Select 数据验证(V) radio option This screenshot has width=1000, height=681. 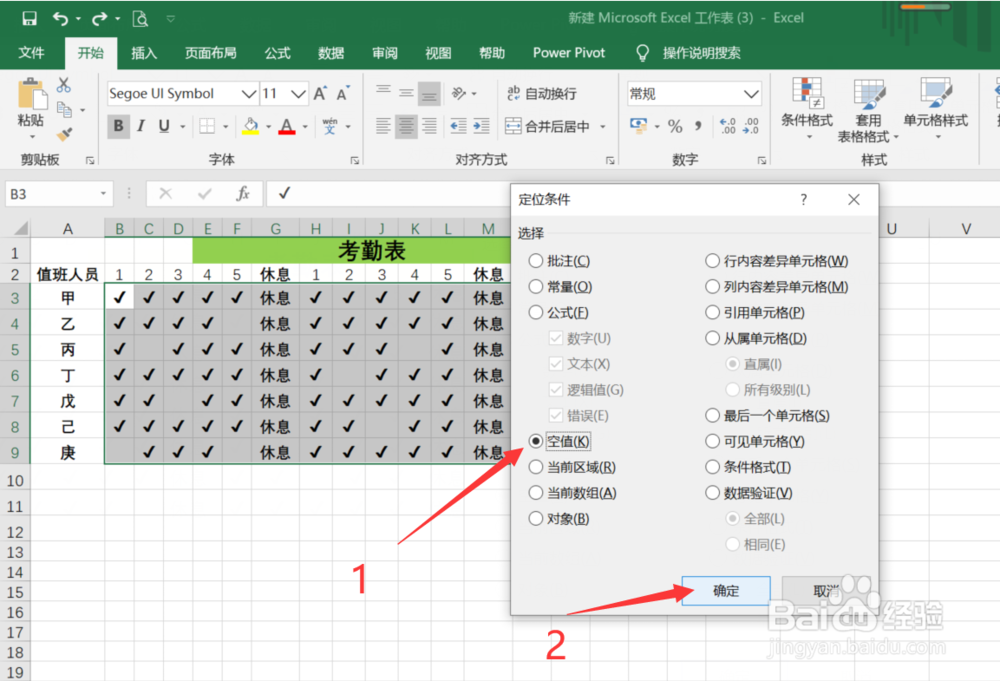click(x=749, y=493)
